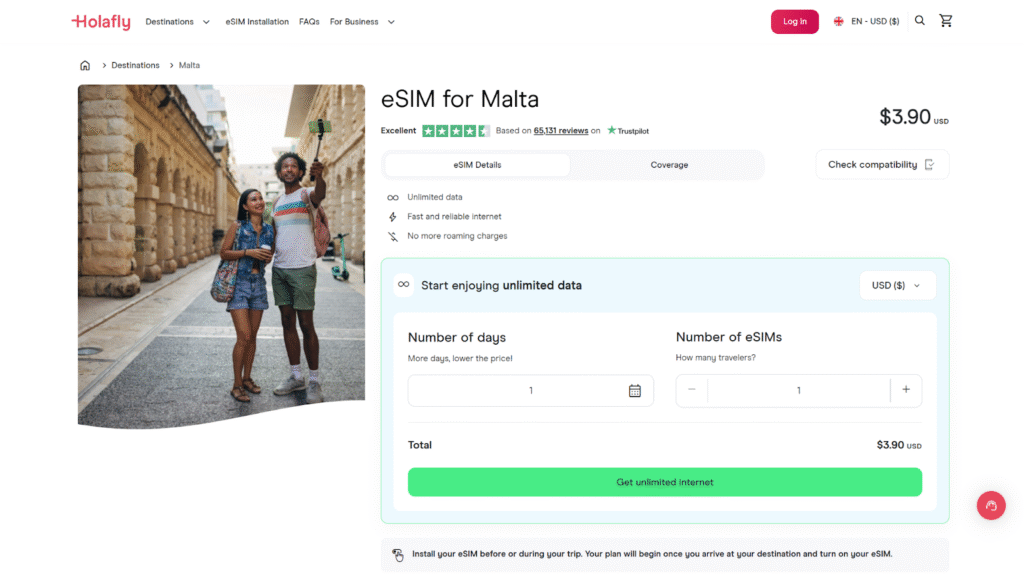Open the chat bubble in bottom right corner
The width and height of the screenshot is (1024, 580).
[x=991, y=505]
